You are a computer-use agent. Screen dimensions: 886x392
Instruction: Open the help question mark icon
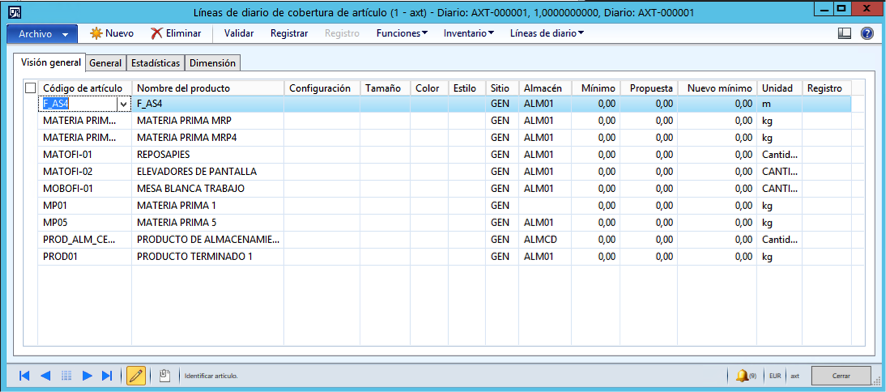[867, 33]
